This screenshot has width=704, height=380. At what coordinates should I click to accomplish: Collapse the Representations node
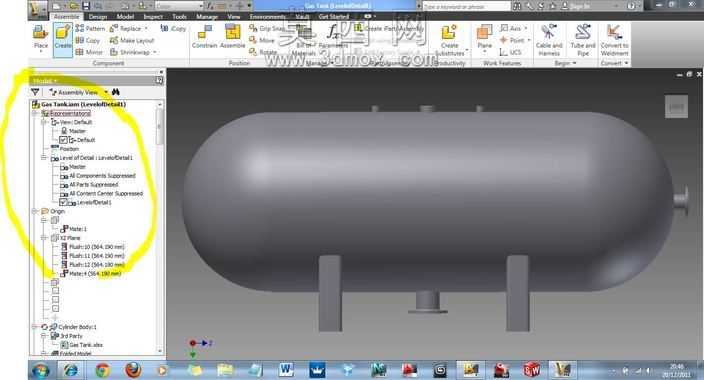(x=35, y=113)
